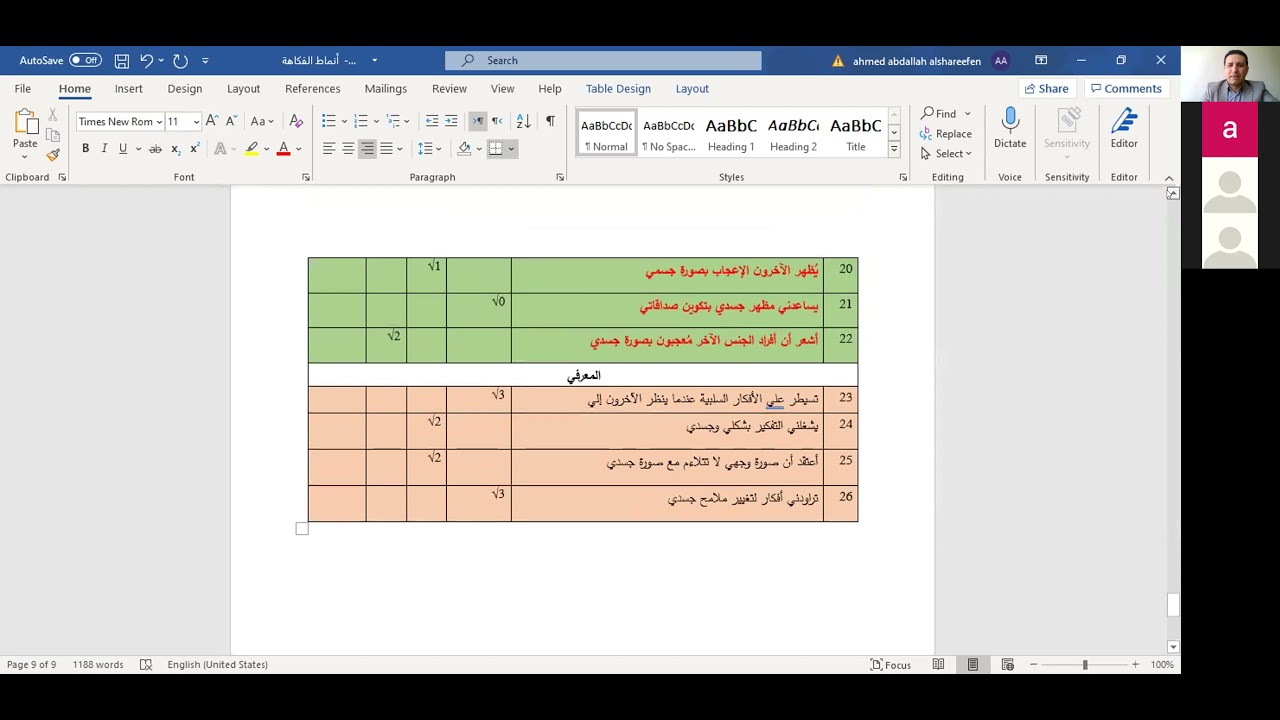Clear all formatting
Viewport: 1280px width, 720px height.
(296, 121)
